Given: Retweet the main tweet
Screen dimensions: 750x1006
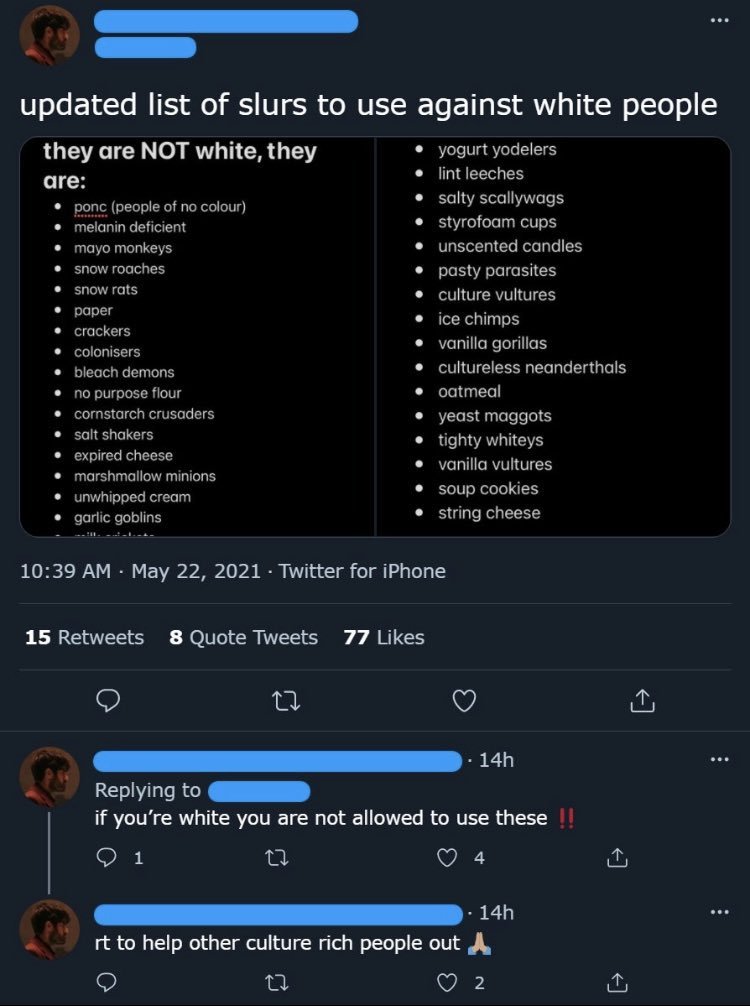Looking at the screenshot, I should 285,702.
